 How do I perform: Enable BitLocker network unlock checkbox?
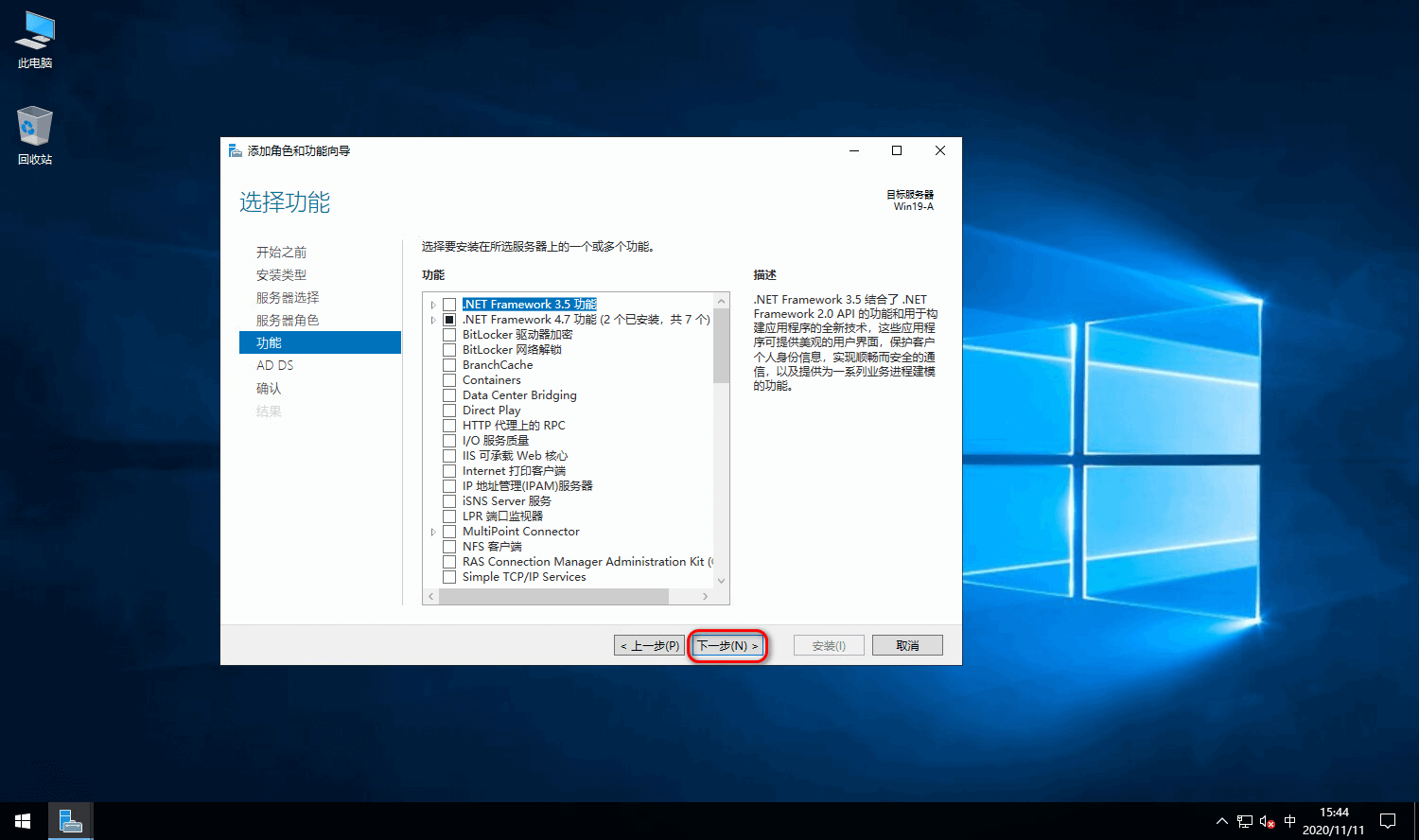point(449,350)
